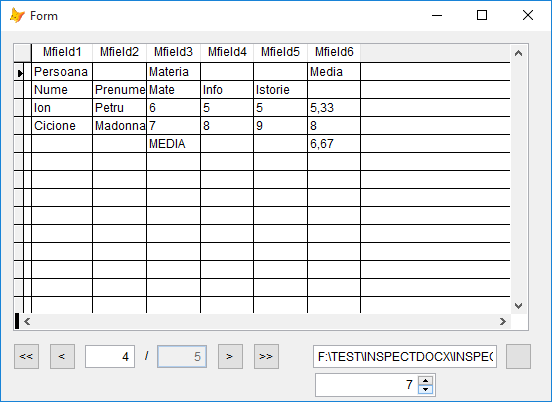Image resolution: width=552 pixels, height=402 pixels.
Task: Select the 6,67 cell
Action: click(334, 144)
